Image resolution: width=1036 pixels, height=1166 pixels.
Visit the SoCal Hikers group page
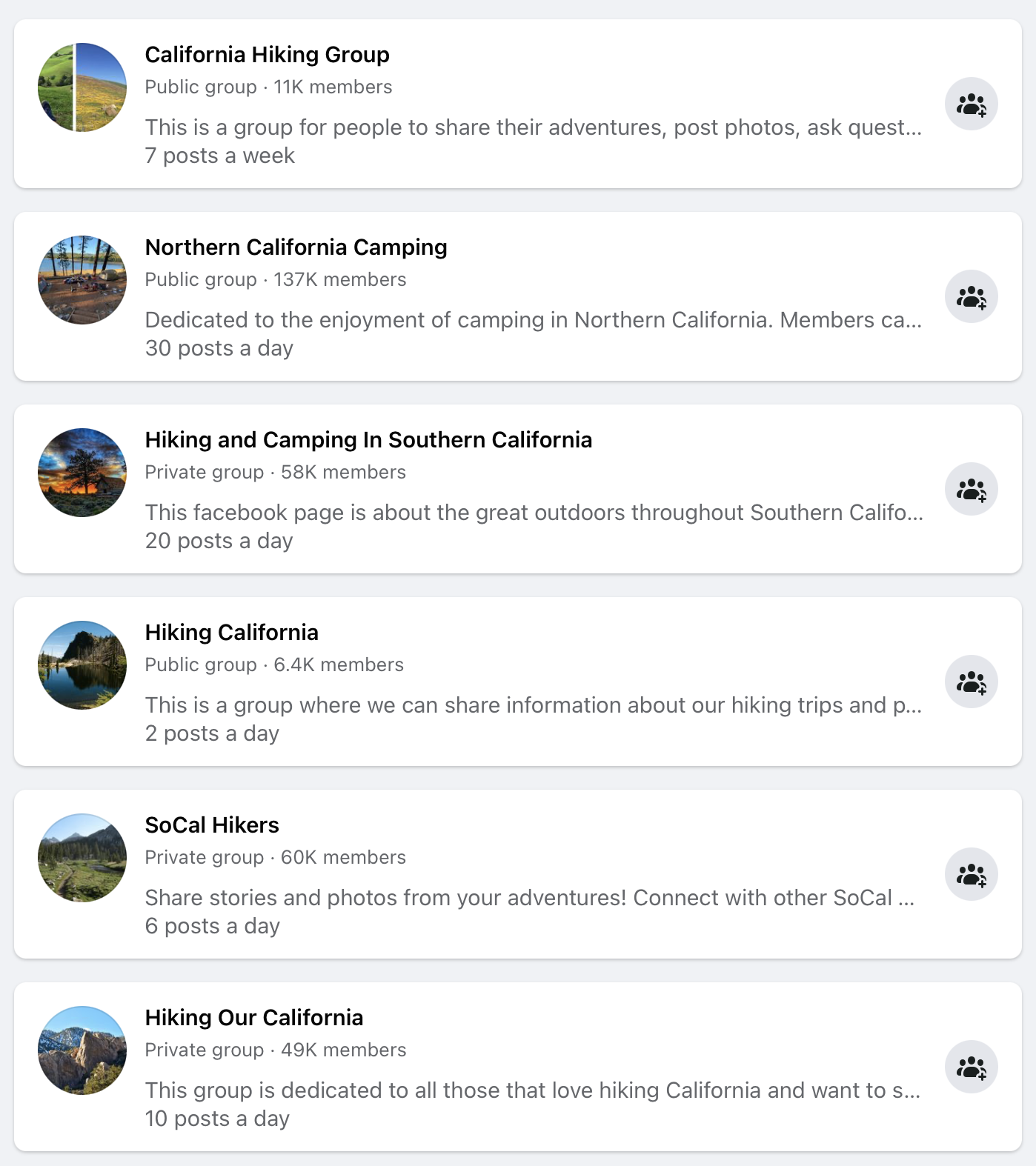point(212,825)
